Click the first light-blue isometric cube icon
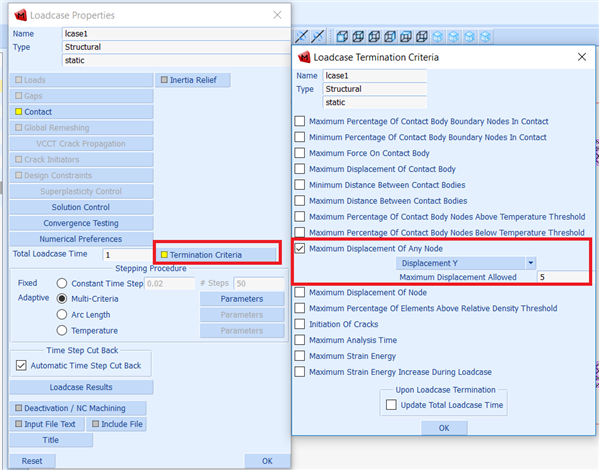This screenshot has height=470, width=599. pyautogui.click(x=438, y=37)
